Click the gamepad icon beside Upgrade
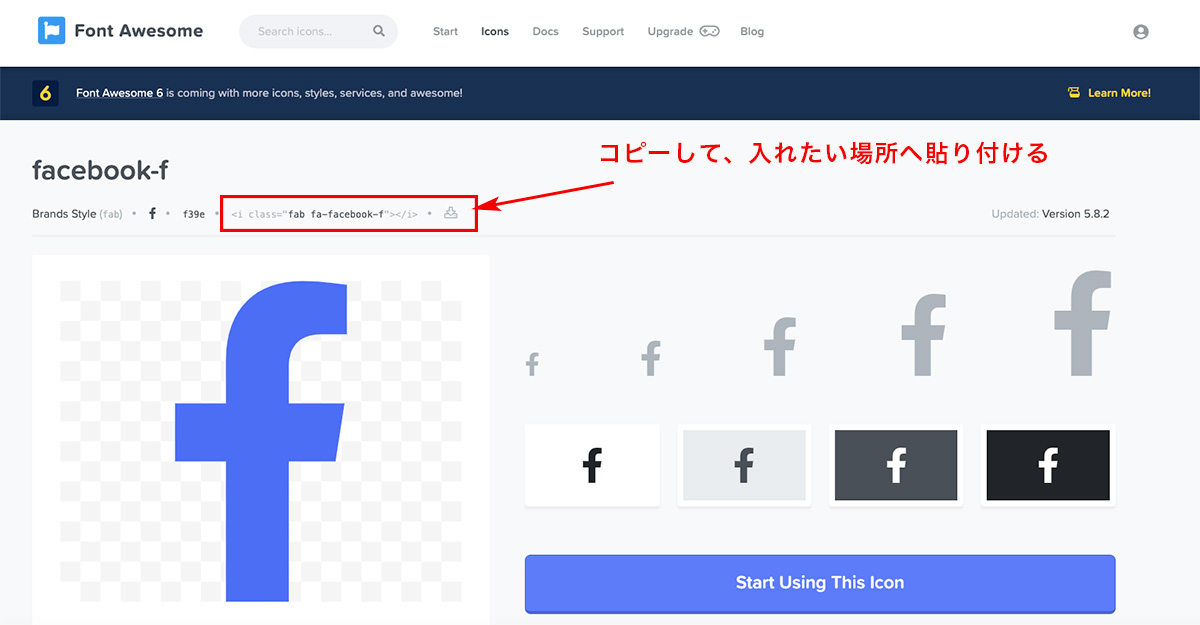 [x=709, y=31]
